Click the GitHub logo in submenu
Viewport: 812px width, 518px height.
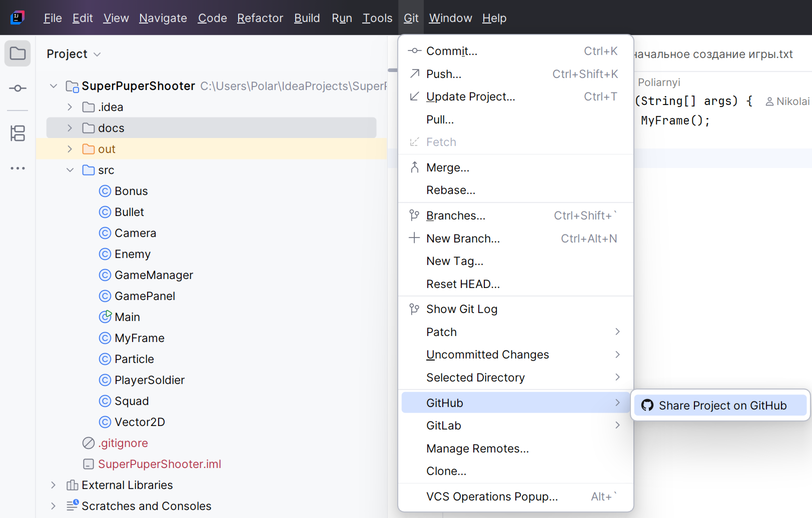647,405
